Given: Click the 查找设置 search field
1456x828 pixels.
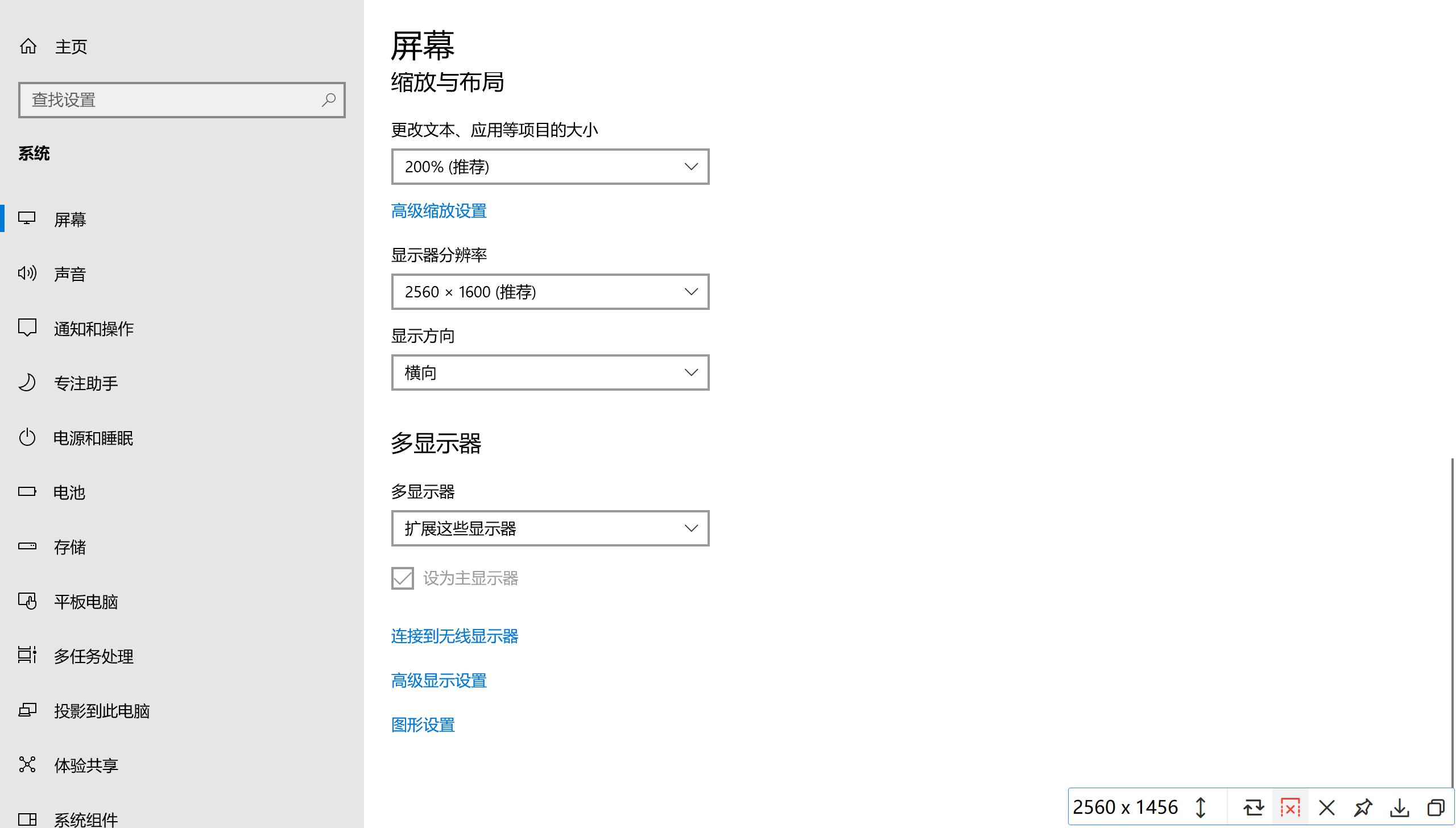Looking at the screenshot, I should 171,100.
